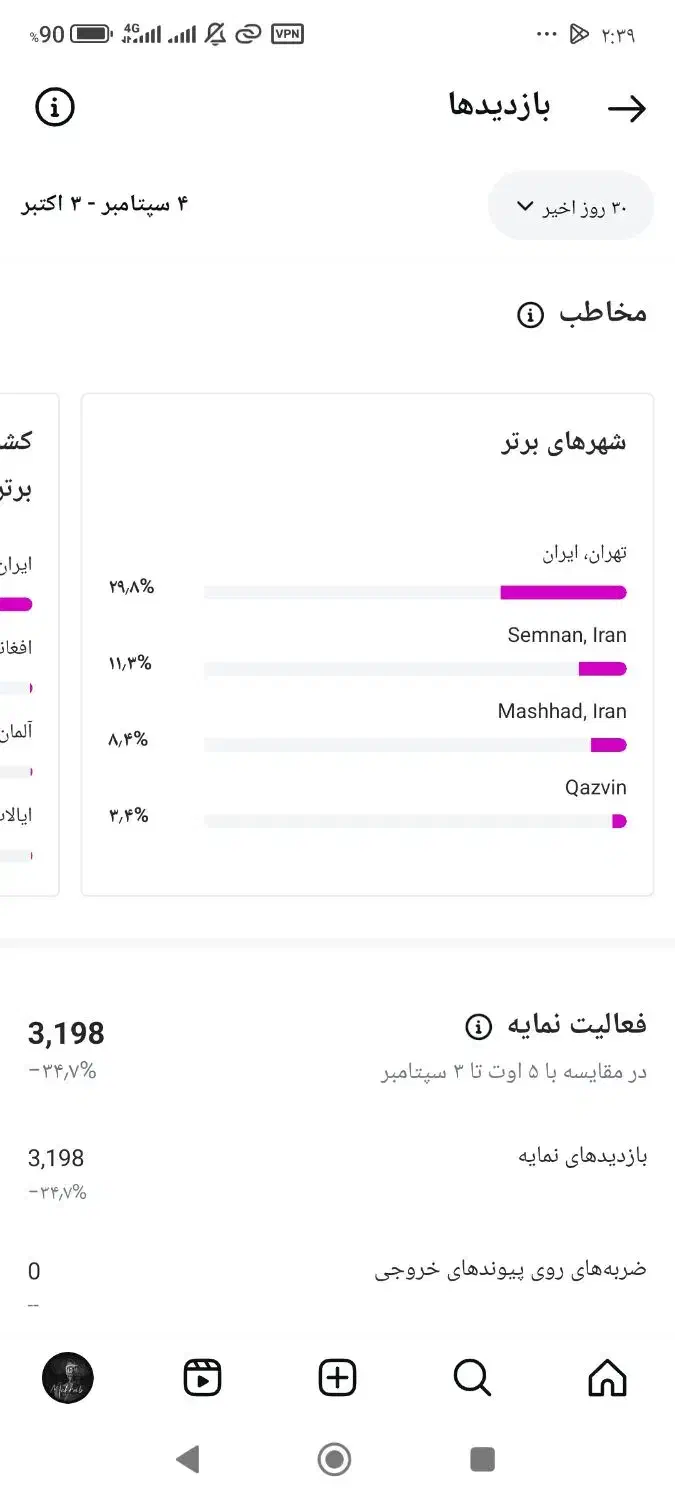Image resolution: width=675 pixels, height=1500 pixels.
Task: Open profile via avatar thumbnail
Action: coord(68,1378)
